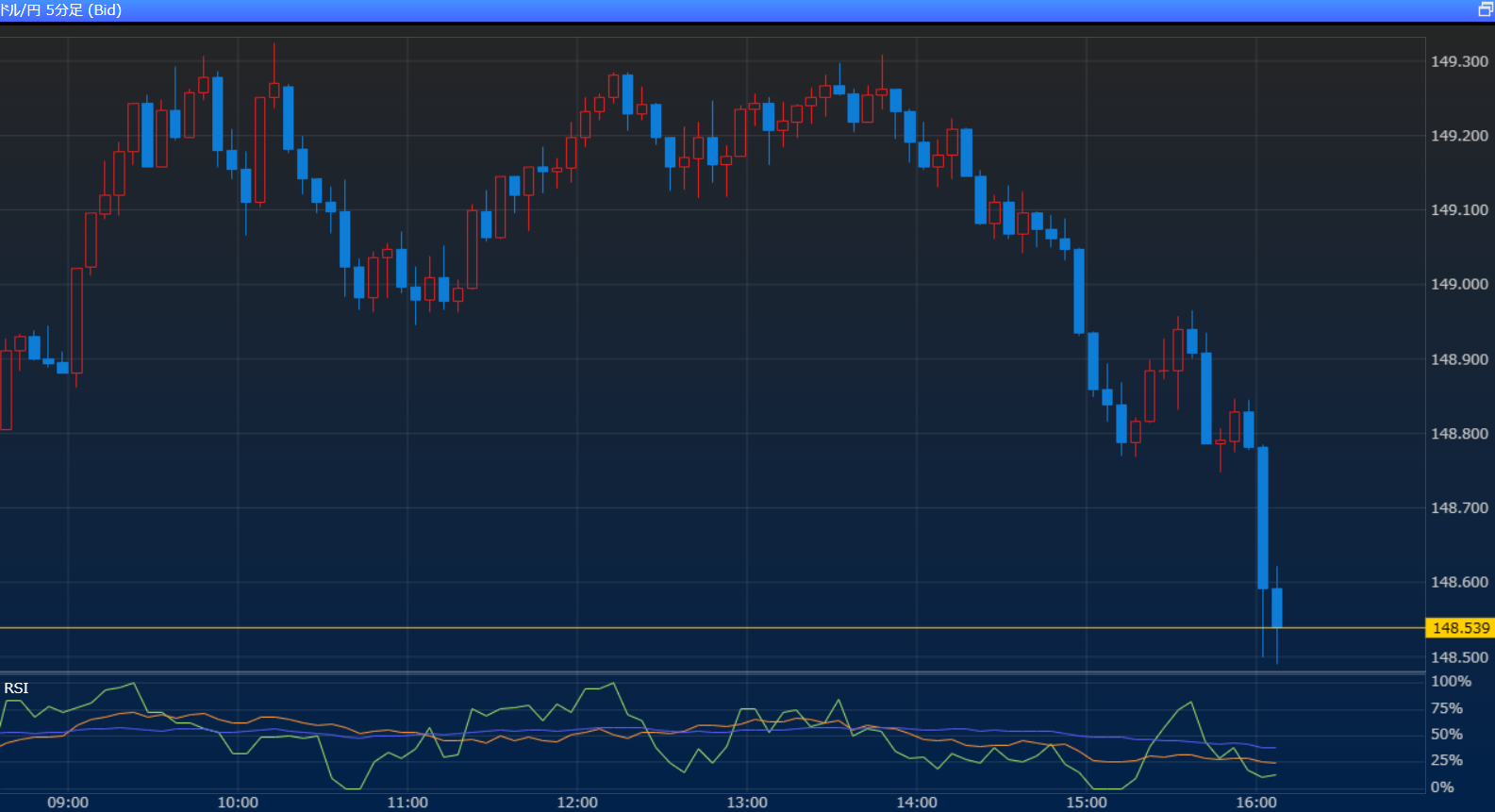This screenshot has width=1495, height=812.
Task: Click the RSI indicator label
Action: [x=16, y=688]
